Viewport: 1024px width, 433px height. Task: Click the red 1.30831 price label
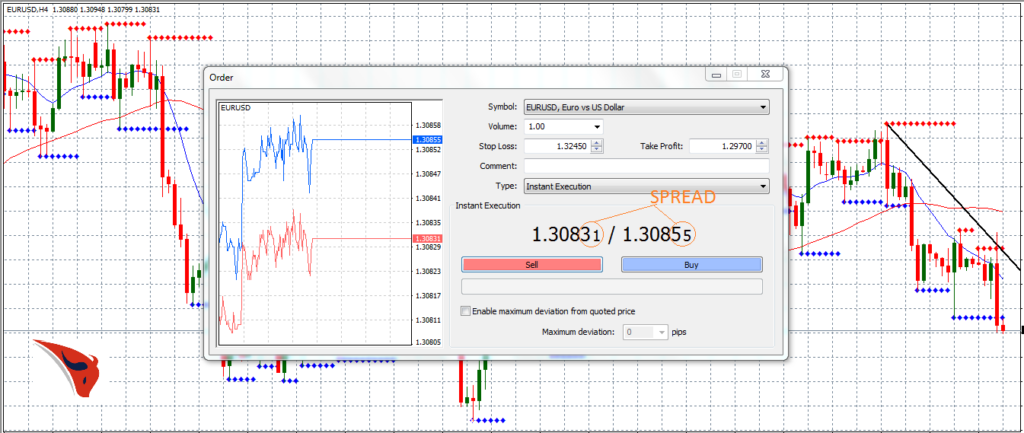click(427, 238)
